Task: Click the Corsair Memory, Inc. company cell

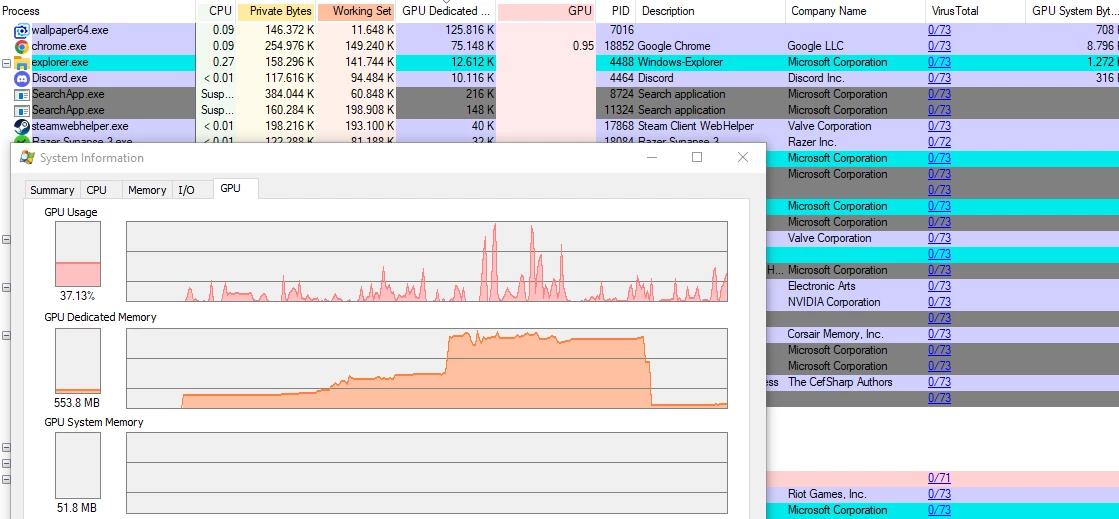Action: click(835, 334)
